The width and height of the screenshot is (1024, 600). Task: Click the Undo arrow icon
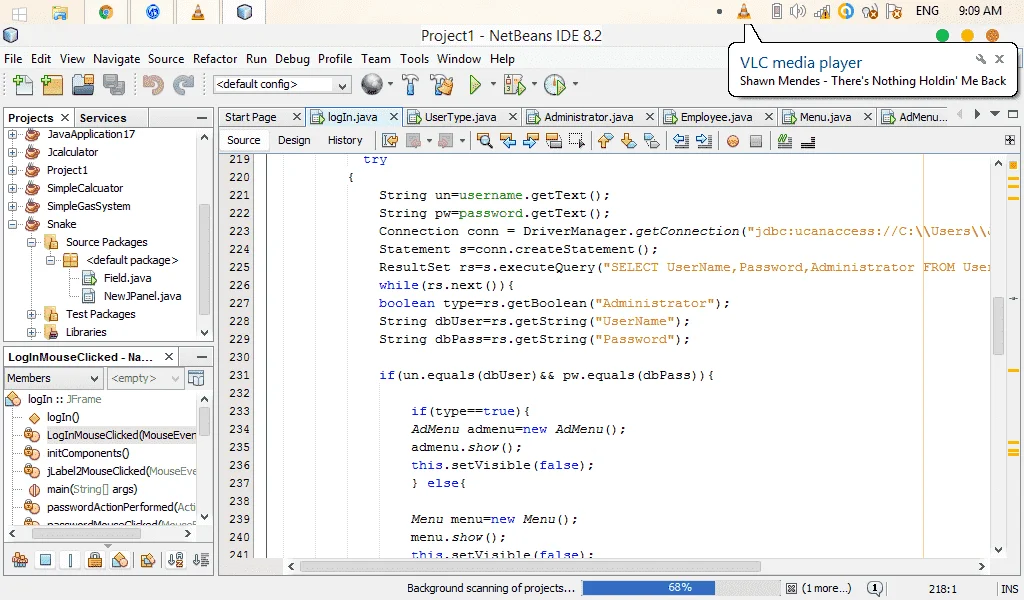[x=153, y=84]
